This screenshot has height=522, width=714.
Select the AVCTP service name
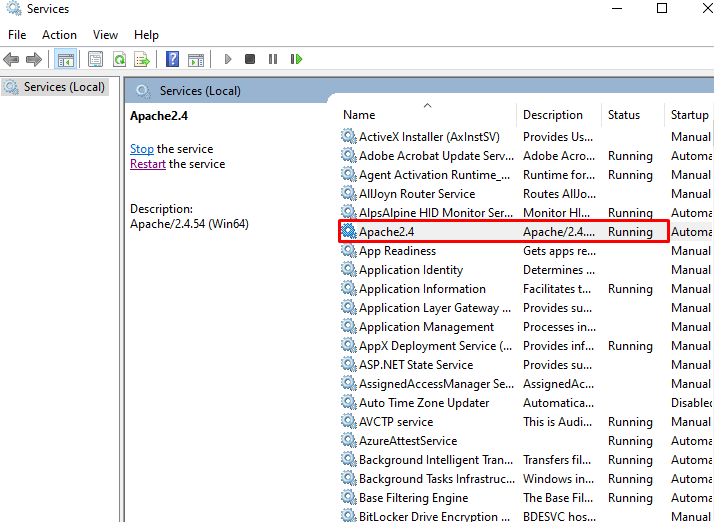[396, 422]
